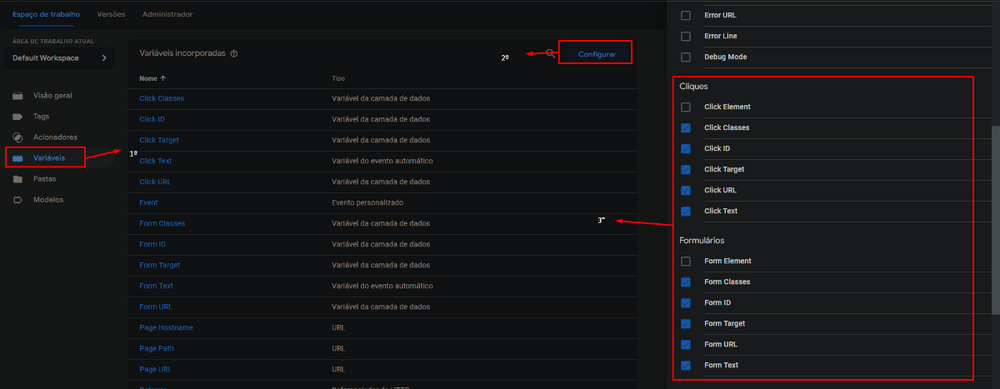
Task: Open the Form ID variable link
Action: pos(152,244)
